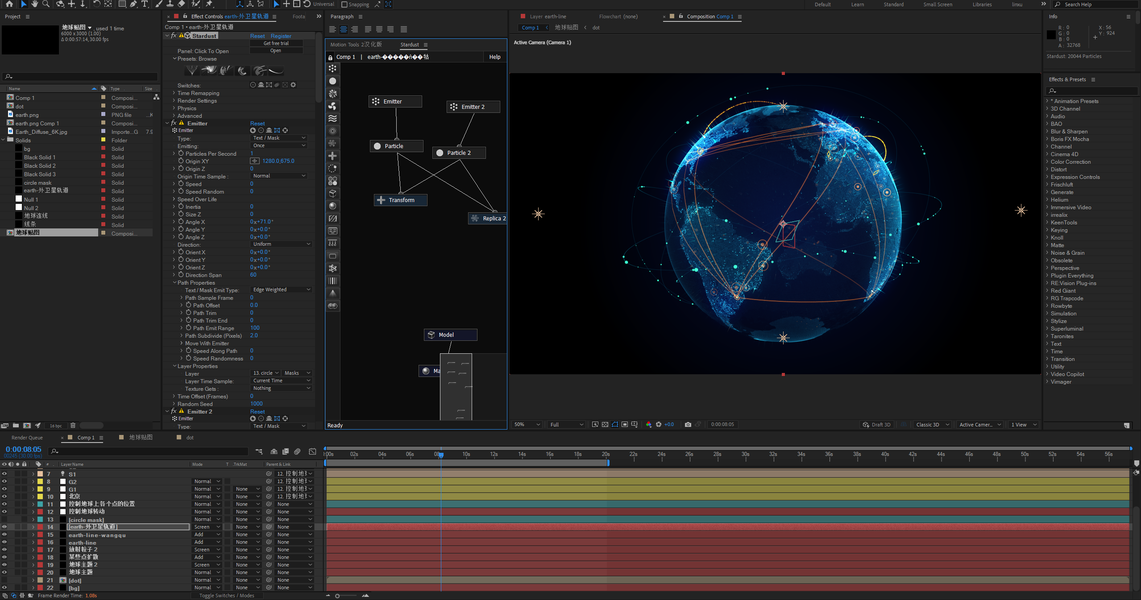Align paragraph text center
The width and height of the screenshot is (1141, 600).
[343, 29]
